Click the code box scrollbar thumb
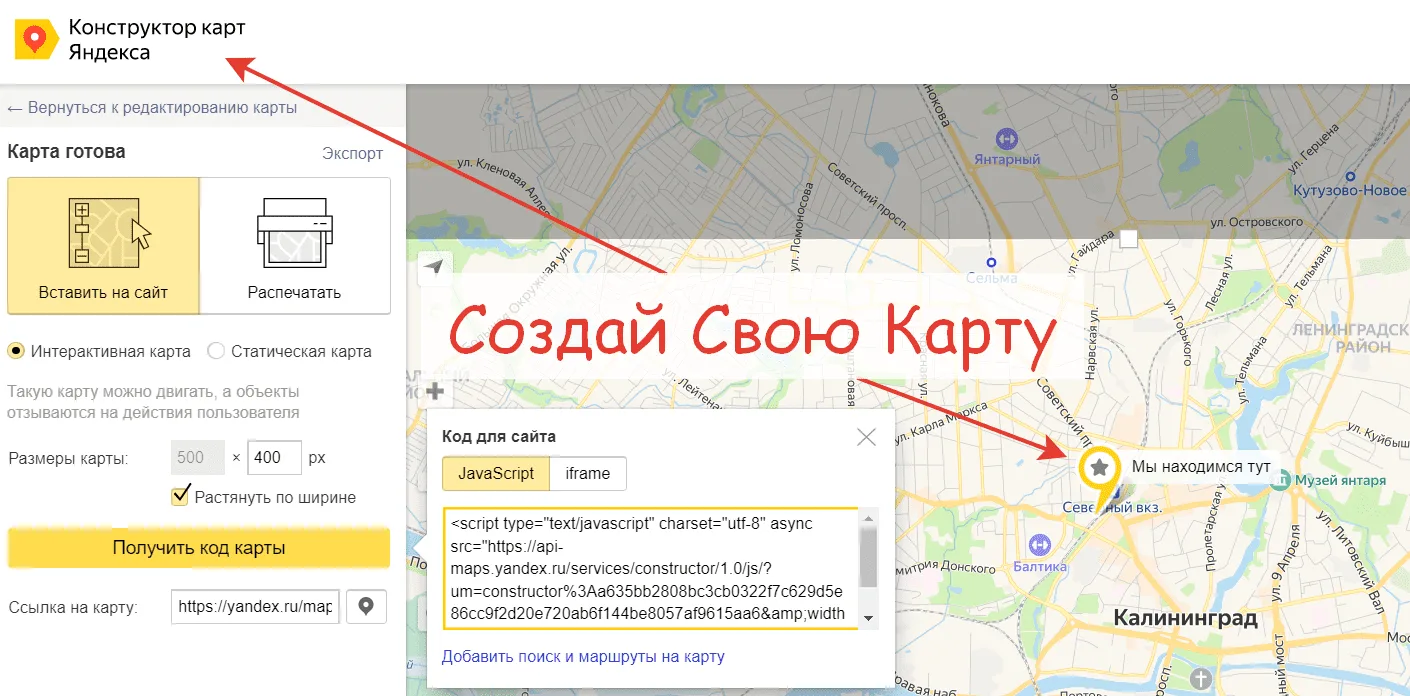 point(868,557)
